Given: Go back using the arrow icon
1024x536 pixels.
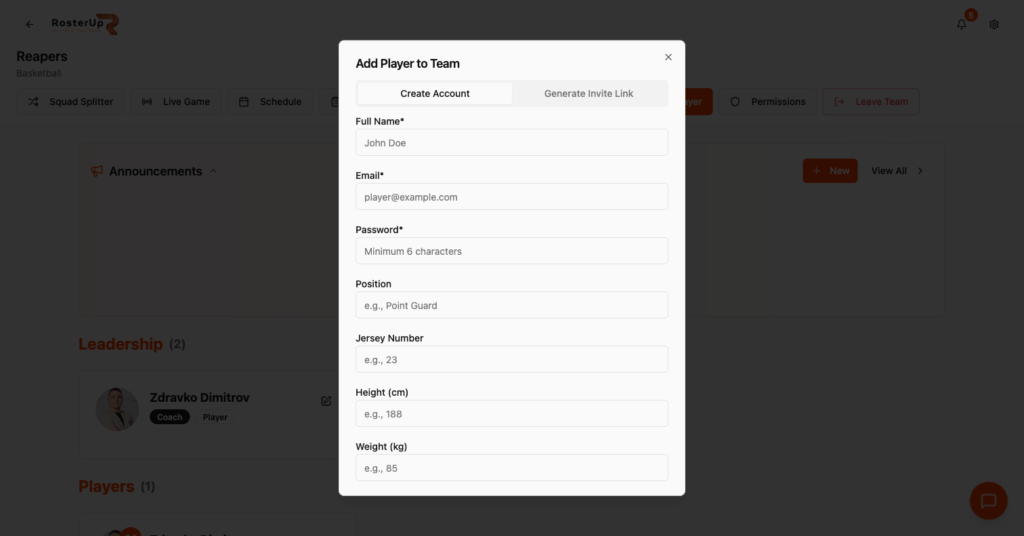Looking at the screenshot, I should [29, 24].
